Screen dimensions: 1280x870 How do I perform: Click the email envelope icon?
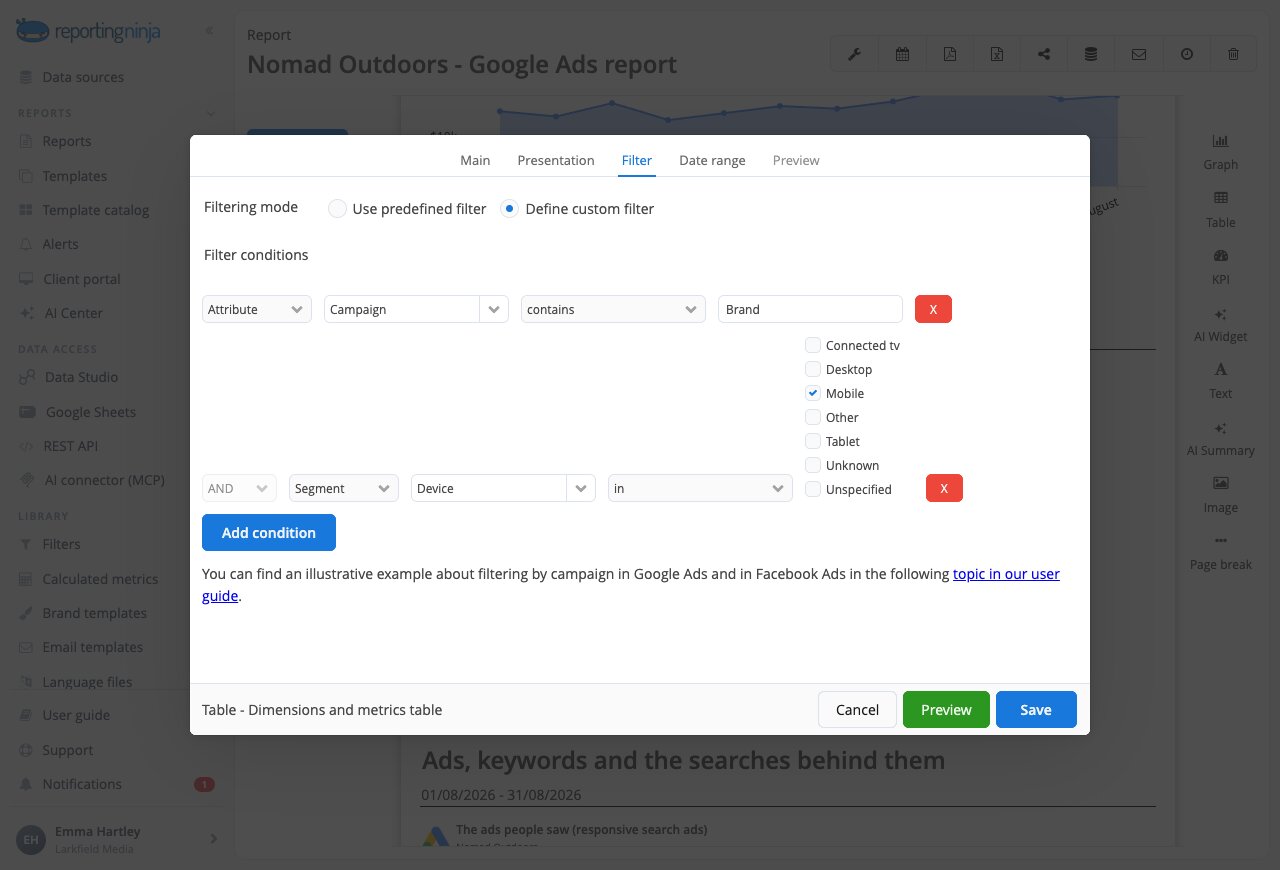point(1139,54)
